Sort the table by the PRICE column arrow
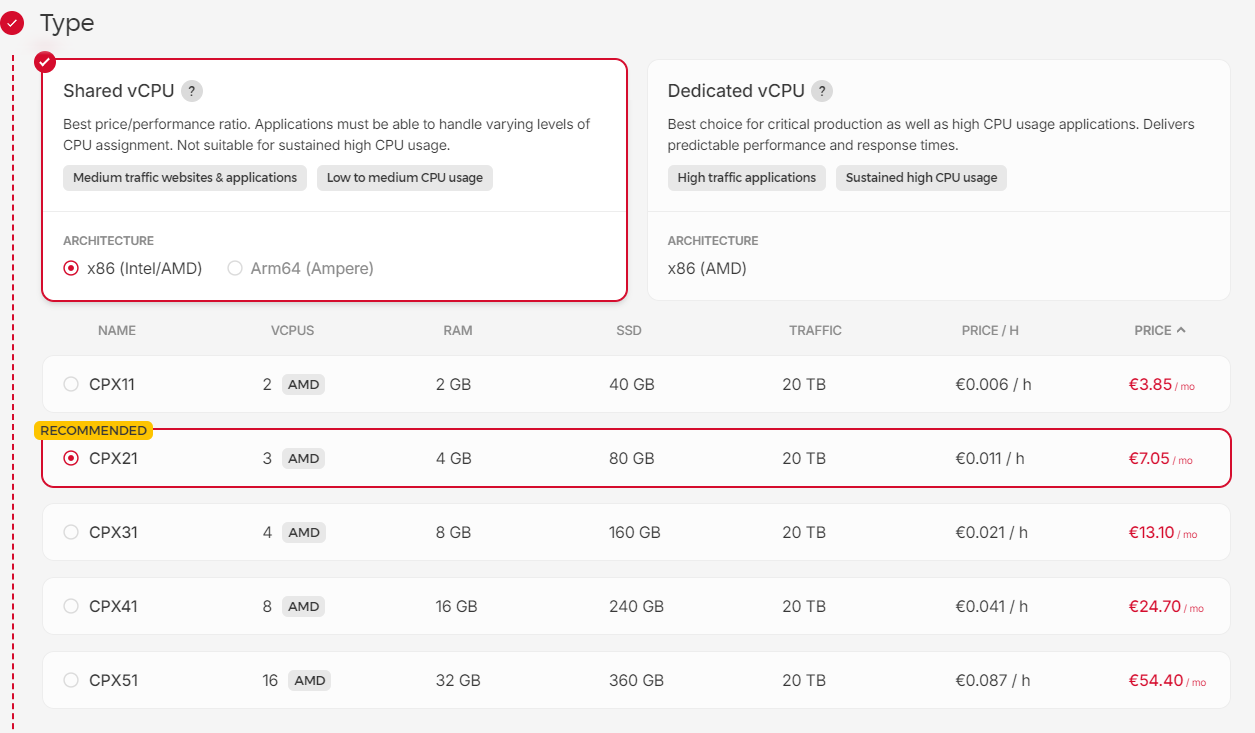 click(1181, 330)
